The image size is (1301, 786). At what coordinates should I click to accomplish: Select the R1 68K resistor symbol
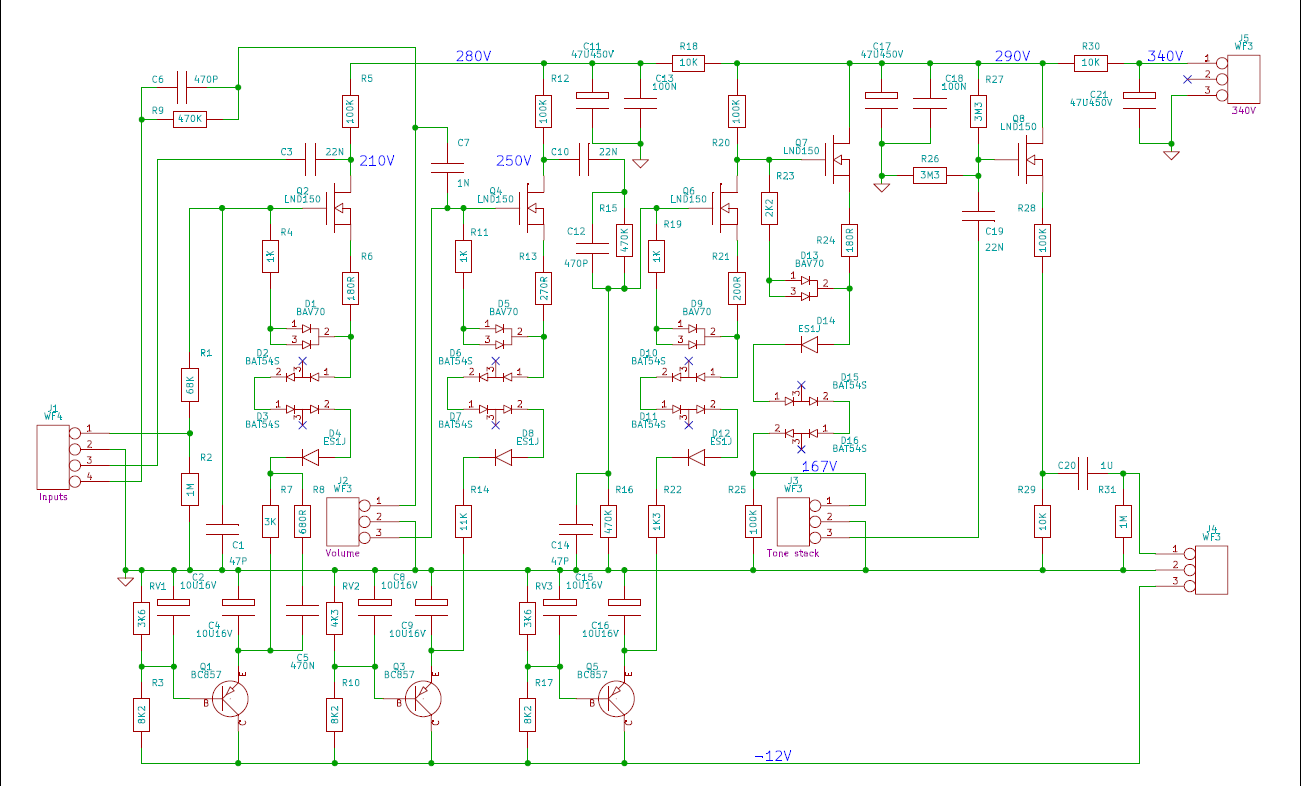[189, 385]
